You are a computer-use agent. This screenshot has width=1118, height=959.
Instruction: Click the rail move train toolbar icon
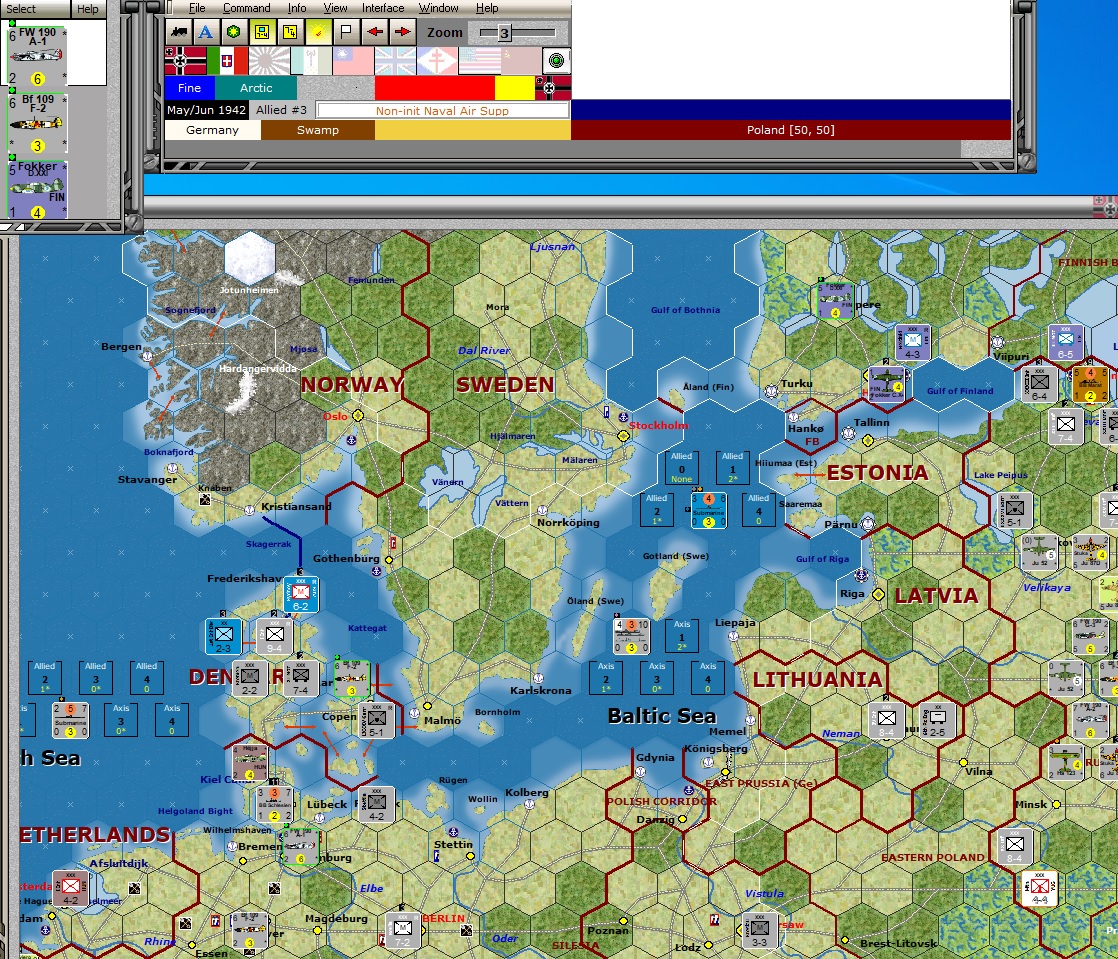(179, 32)
